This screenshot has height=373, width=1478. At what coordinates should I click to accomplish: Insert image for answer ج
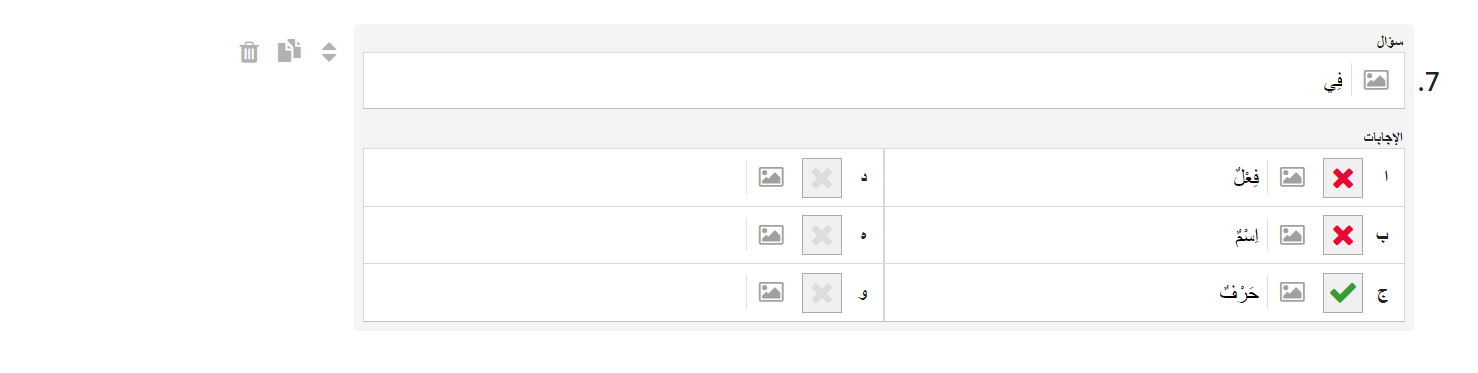[1293, 292]
